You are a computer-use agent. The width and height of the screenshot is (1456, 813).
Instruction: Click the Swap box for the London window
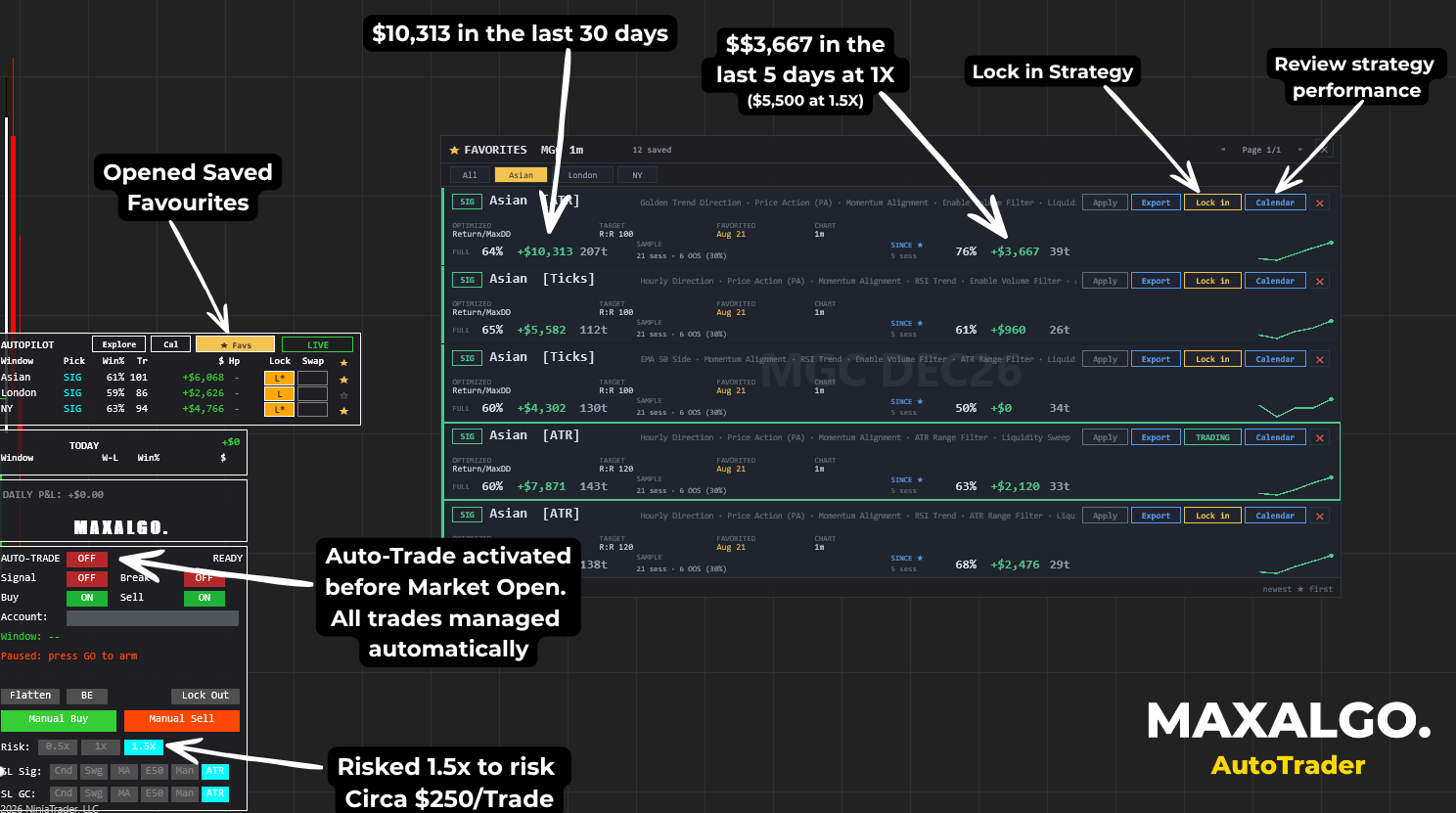pos(312,394)
